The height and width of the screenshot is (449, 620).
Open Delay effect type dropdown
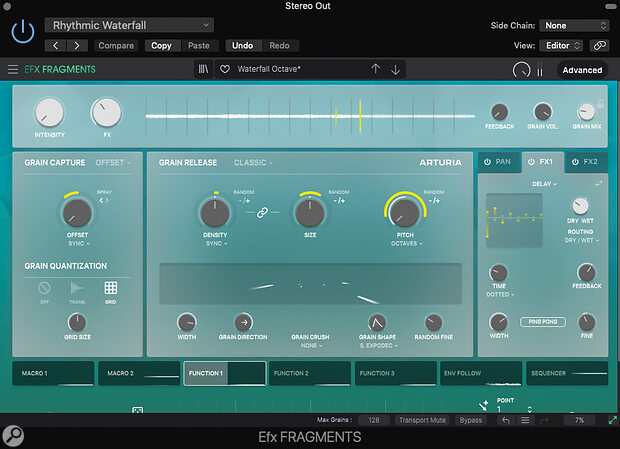click(544, 184)
